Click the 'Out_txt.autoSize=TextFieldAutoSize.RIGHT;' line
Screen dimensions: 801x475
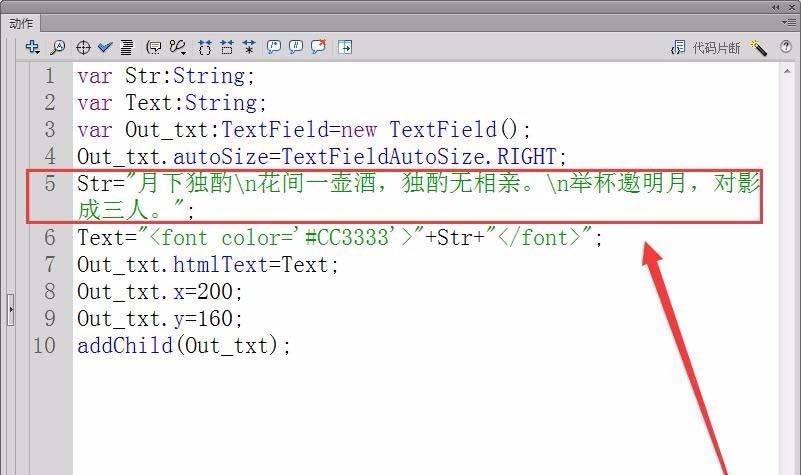(322, 157)
